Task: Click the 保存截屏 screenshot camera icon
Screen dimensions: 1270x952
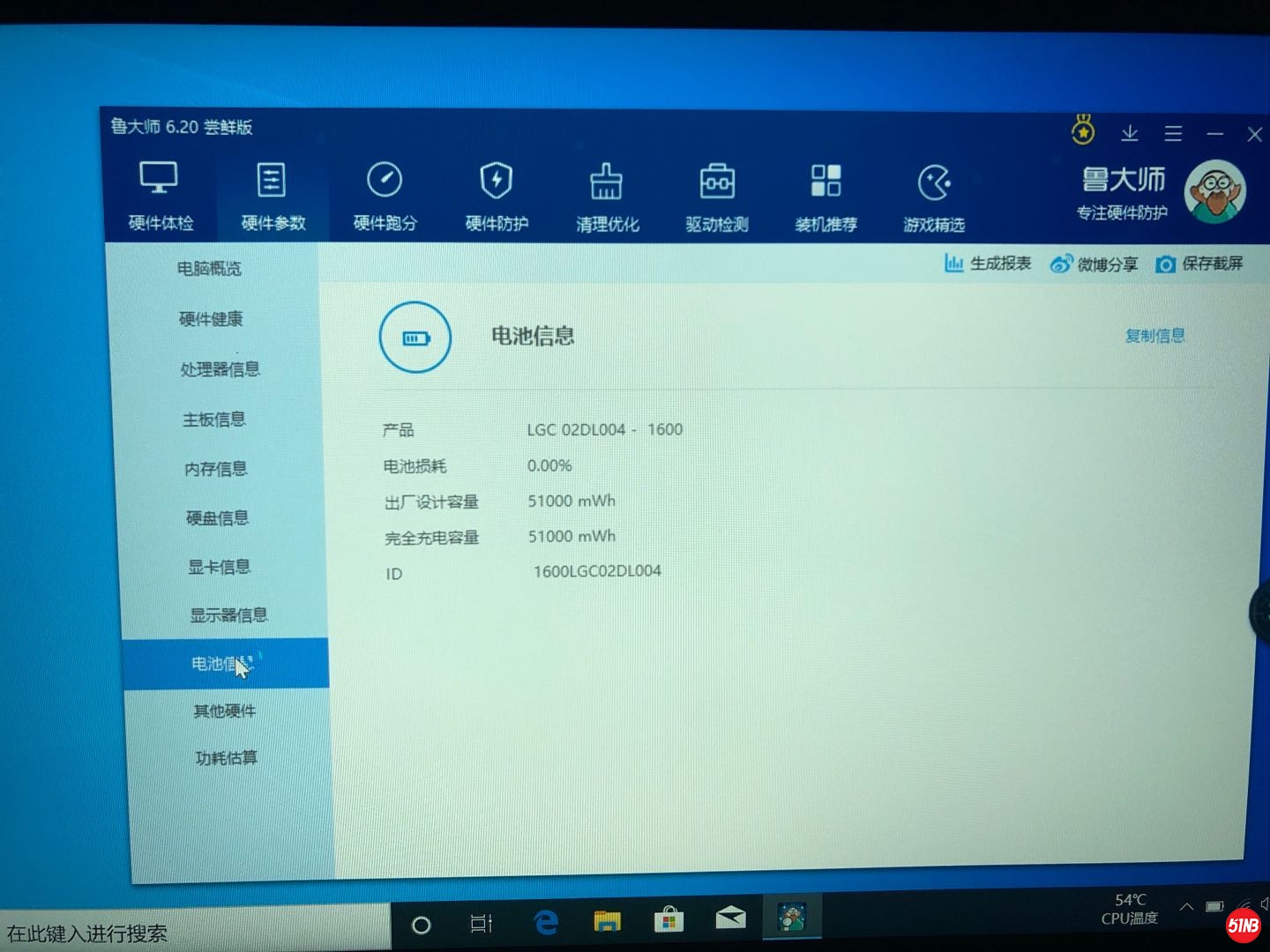Action: tap(1166, 264)
